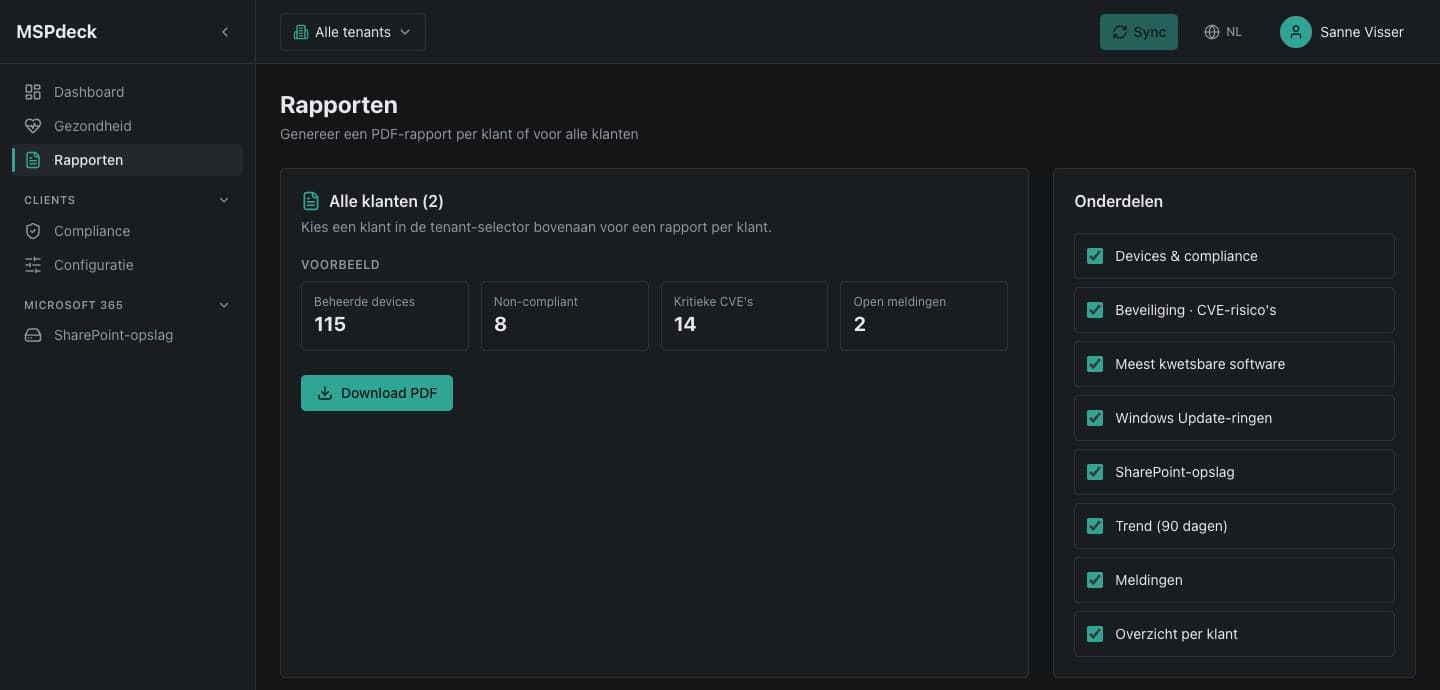
Task: Open the Rapporten page in sidebar
Action: (x=127, y=160)
